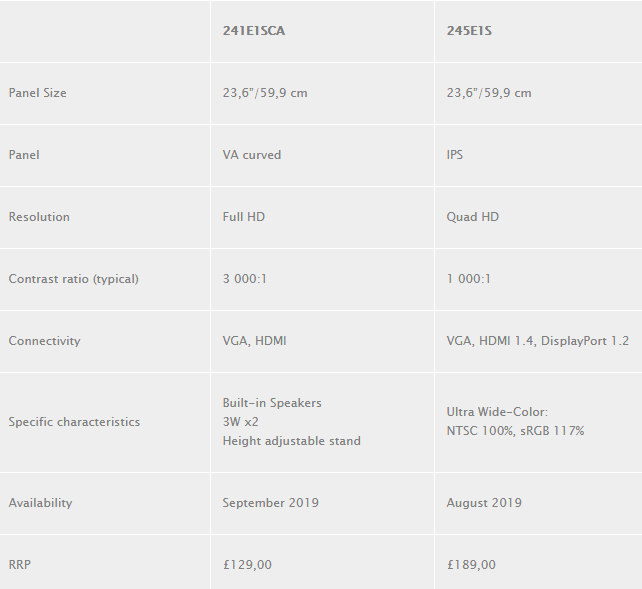
Task: Click the Height adjustable stand text
Action: point(291,441)
